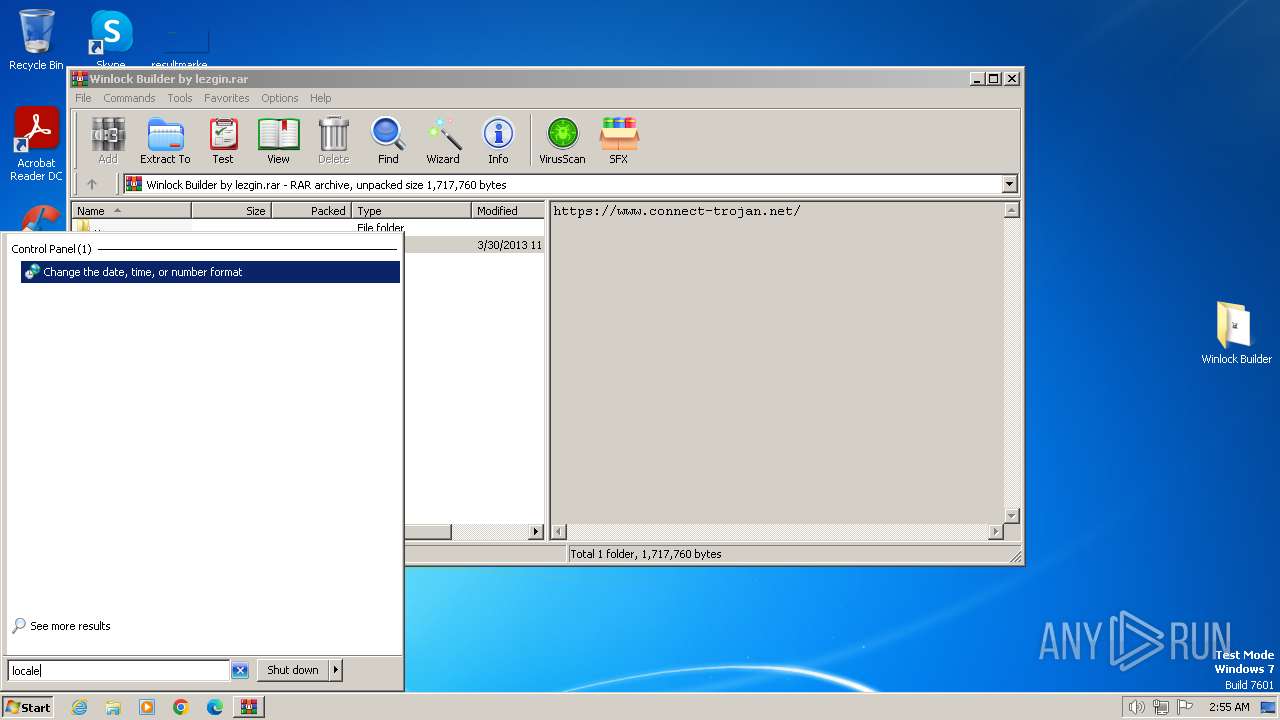
Task: Clear the Start menu search box
Action: [x=240, y=670]
